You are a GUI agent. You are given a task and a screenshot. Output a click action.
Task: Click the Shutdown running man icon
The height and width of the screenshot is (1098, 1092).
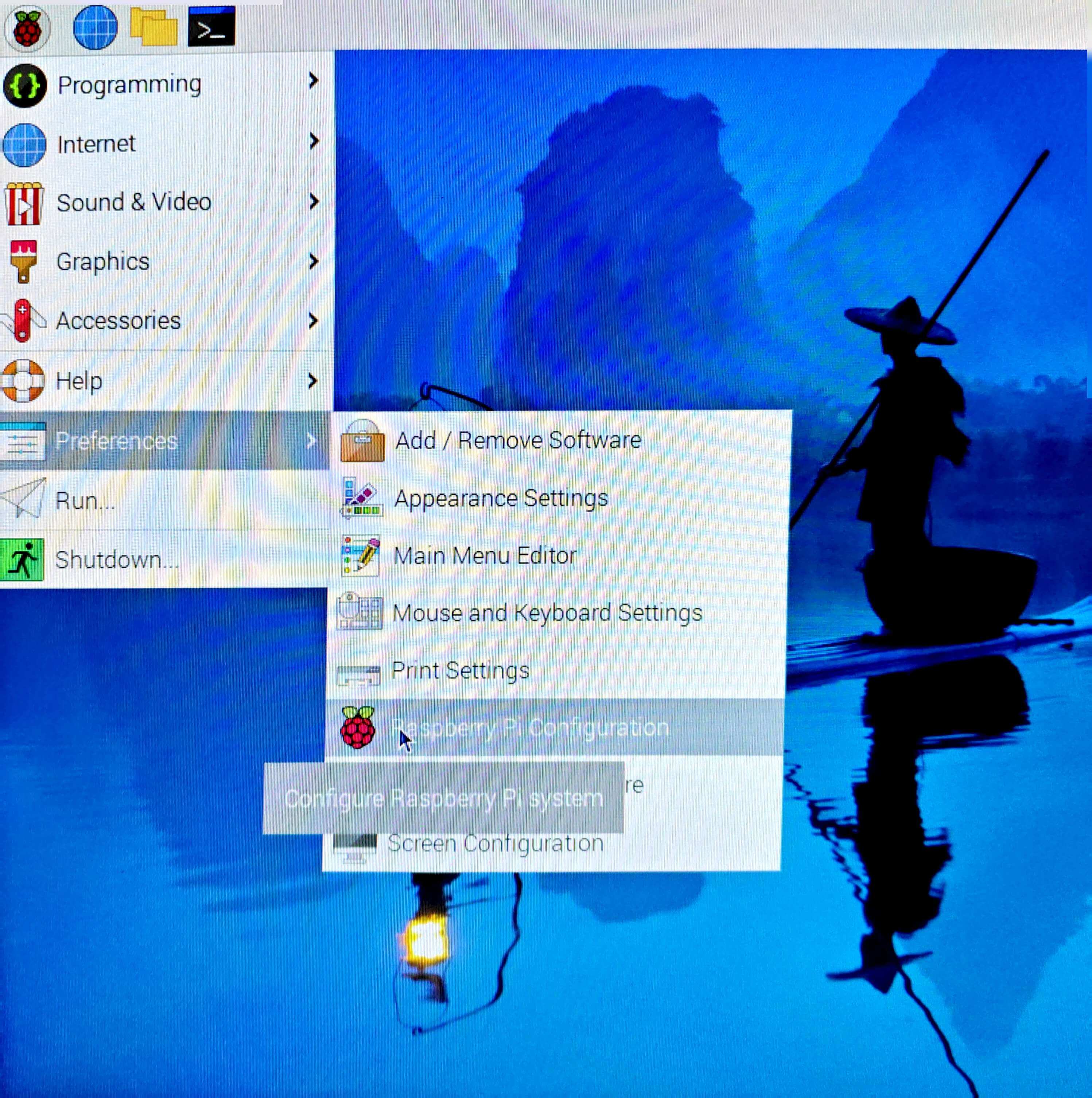pos(22,560)
